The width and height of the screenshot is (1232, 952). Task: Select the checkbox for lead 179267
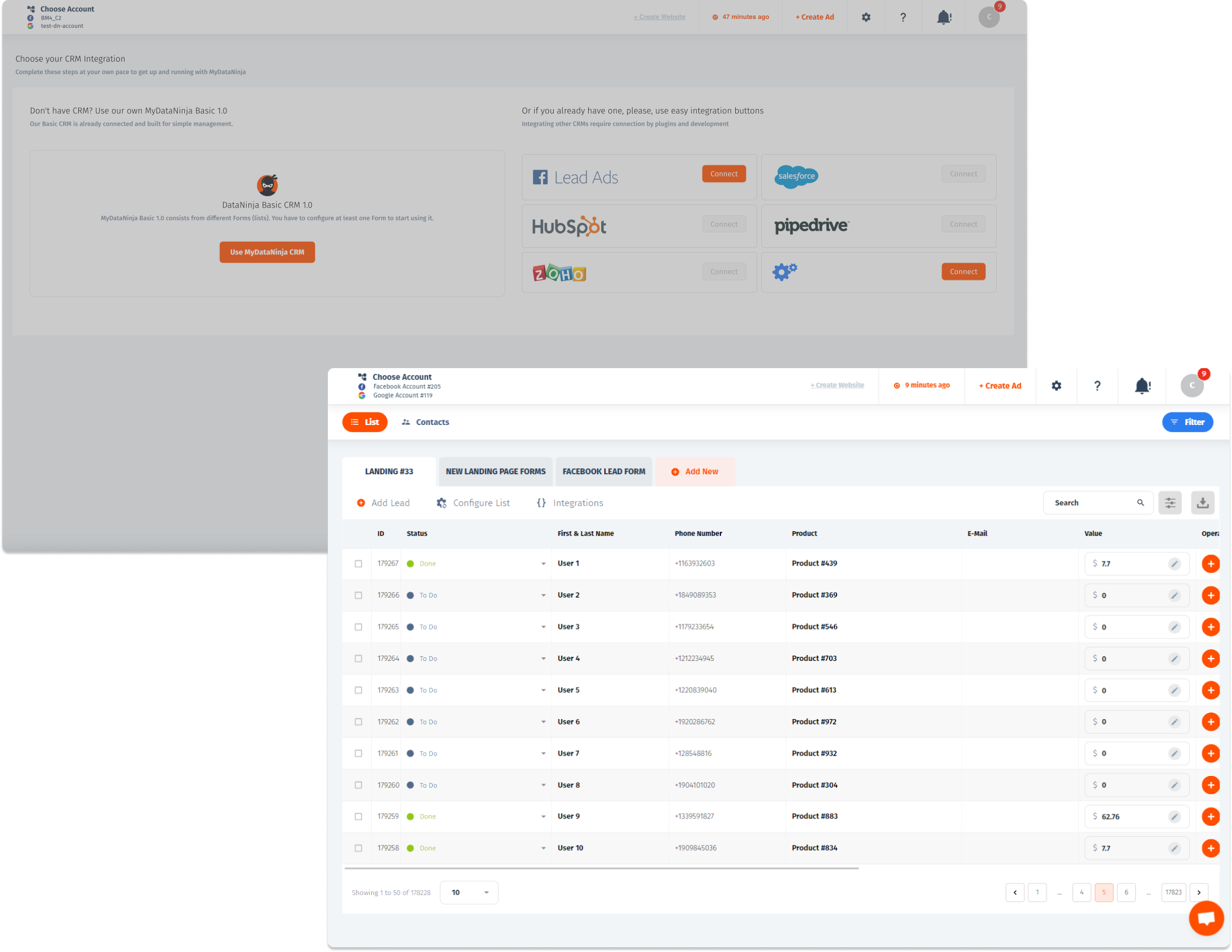[x=358, y=564]
